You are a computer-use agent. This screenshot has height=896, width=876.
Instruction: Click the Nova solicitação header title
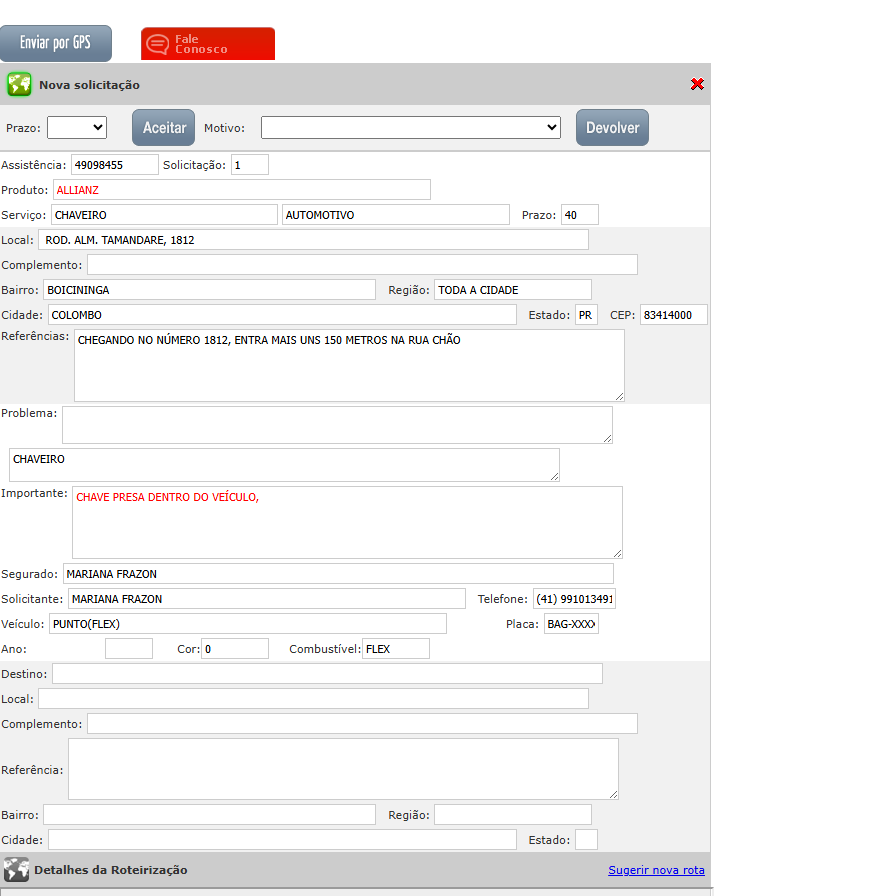click(89, 85)
